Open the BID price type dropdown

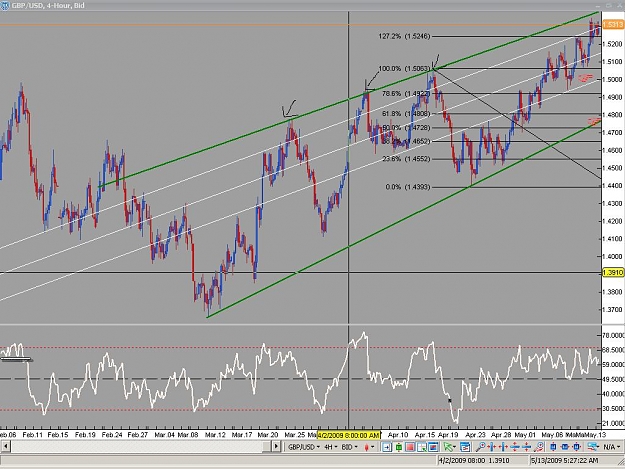coord(349,447)
